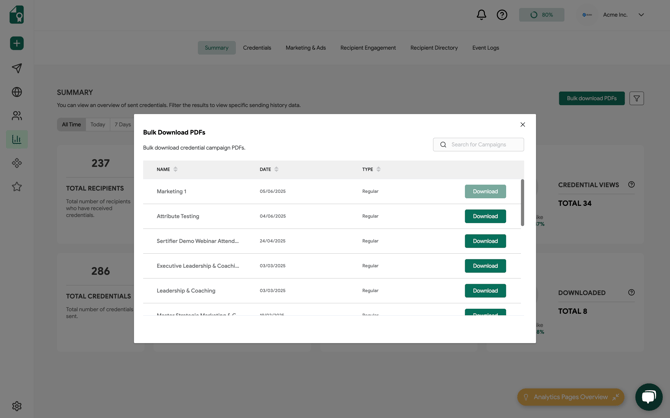
Task: Click the globe icon in sidebar
Action: tap(17, 92)
